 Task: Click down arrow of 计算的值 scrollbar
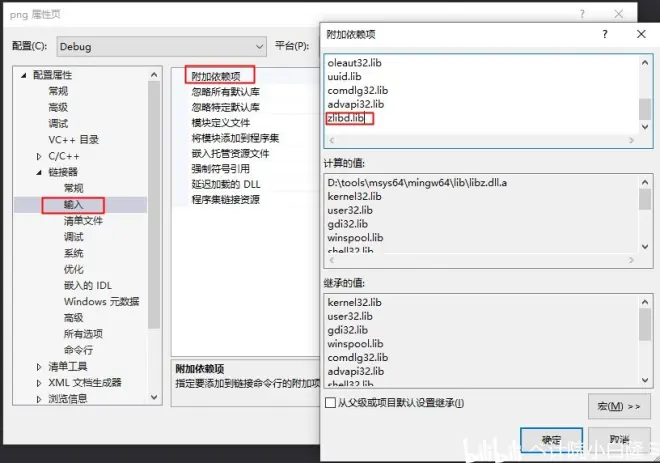click(645, 247)
